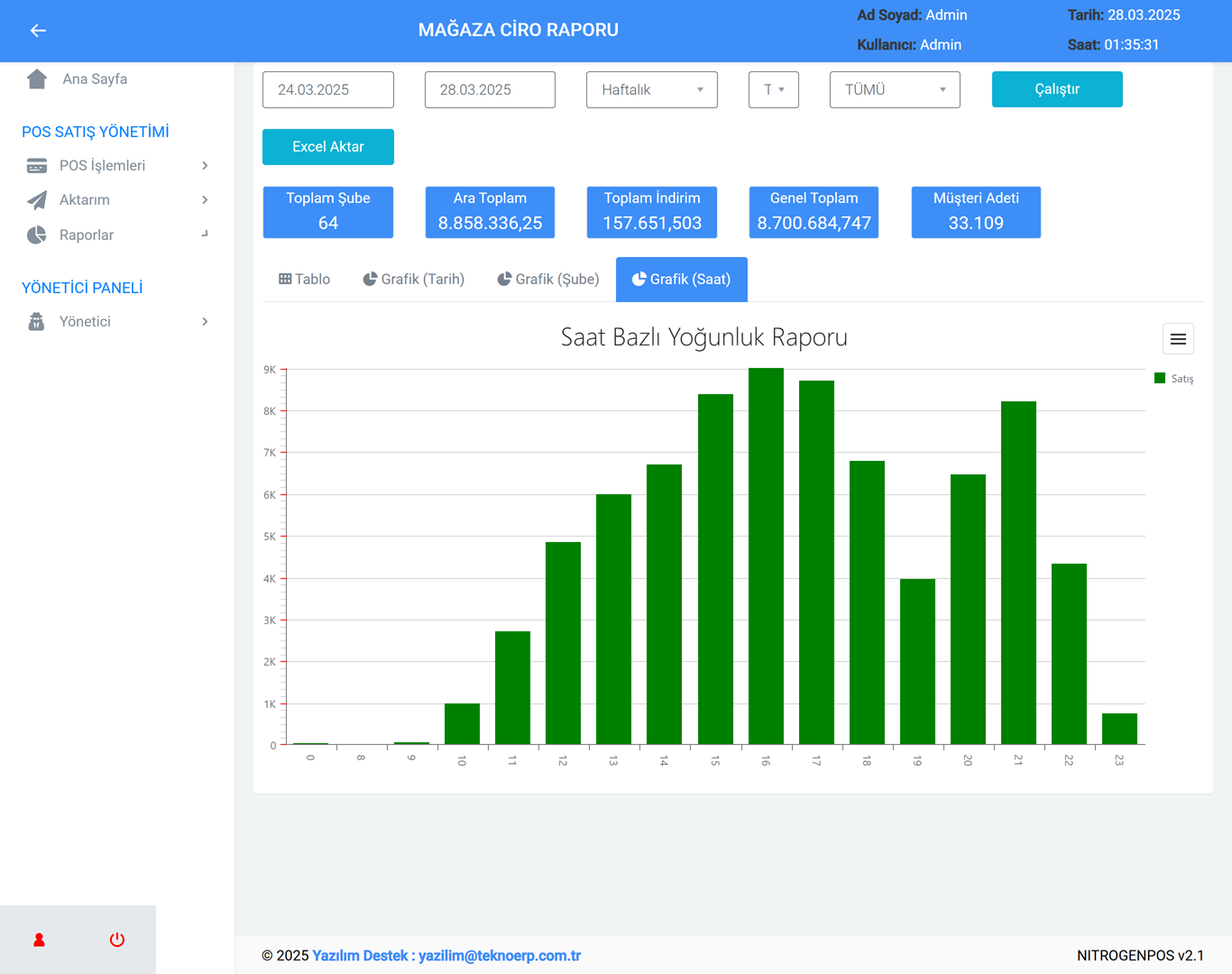
Task: Click the Excel Aktar export button
Action: 328,147
